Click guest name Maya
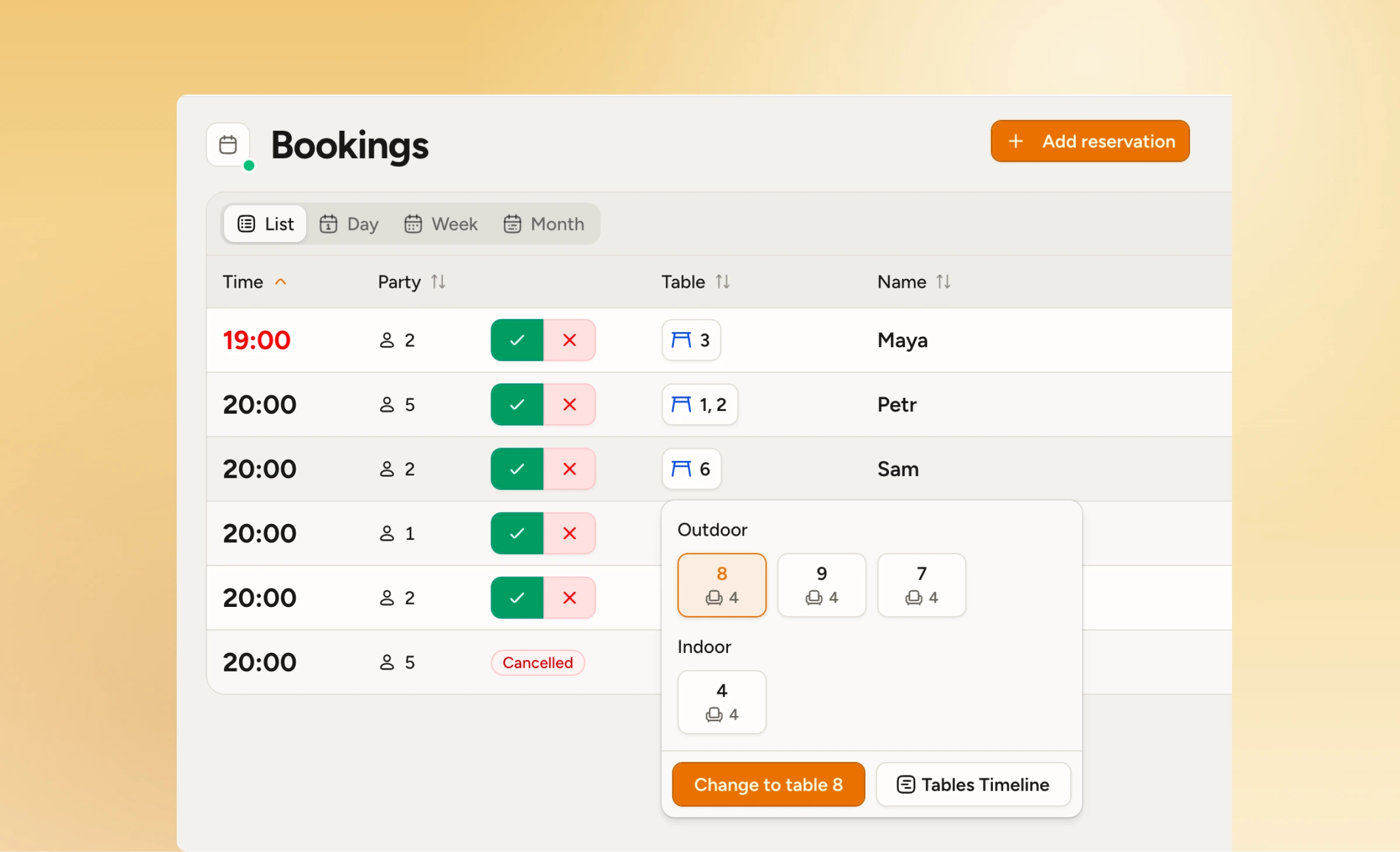Screen dimensions: 1400x852 tap(902, 340)
